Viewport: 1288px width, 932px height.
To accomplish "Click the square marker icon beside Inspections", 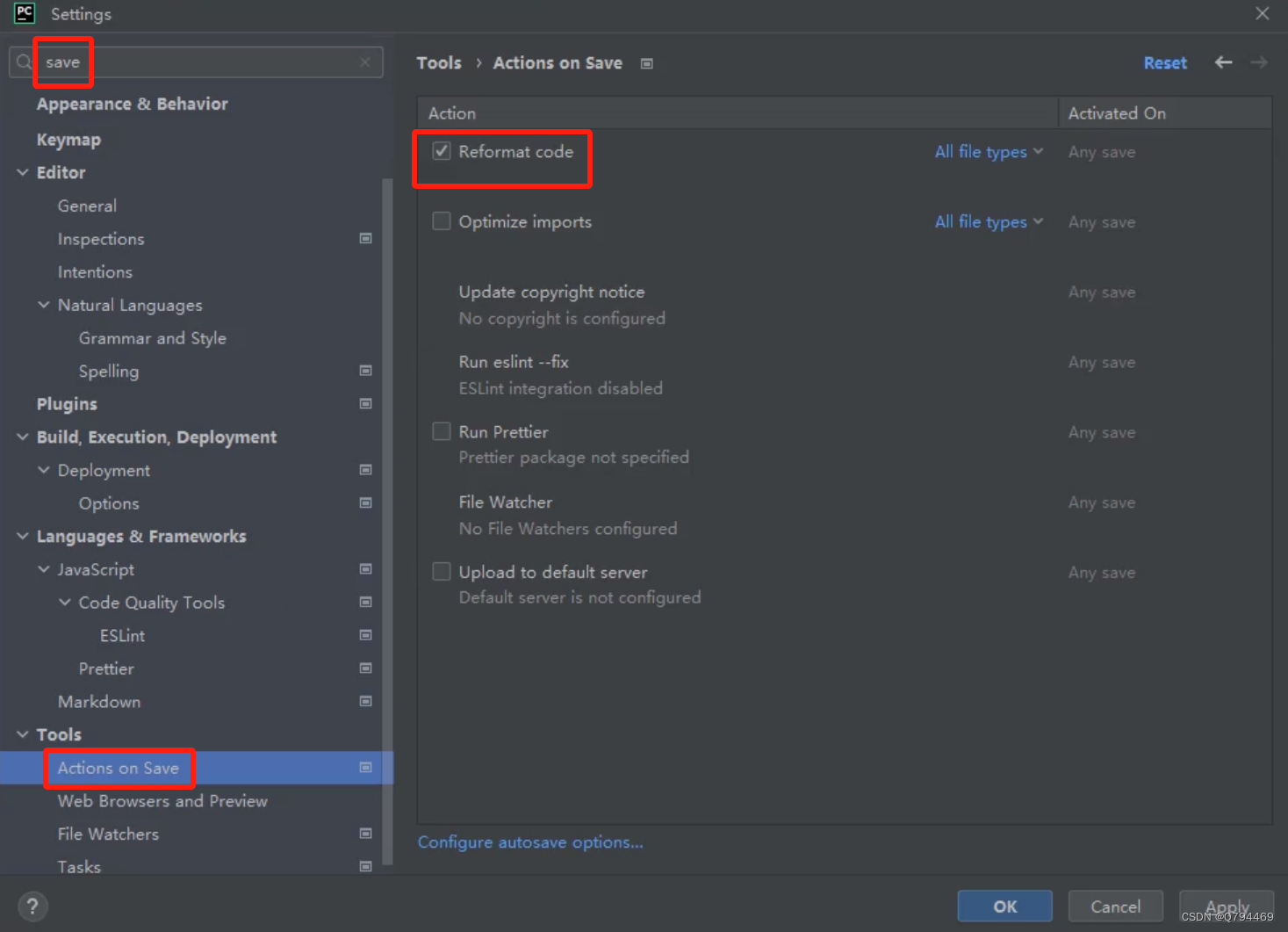I will click(366, 238).
